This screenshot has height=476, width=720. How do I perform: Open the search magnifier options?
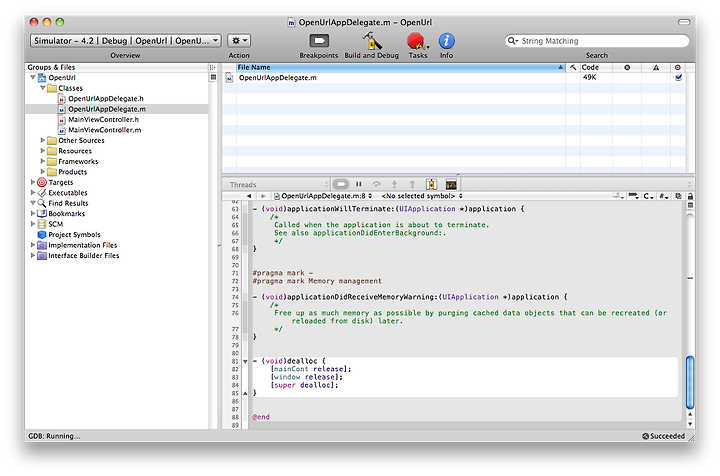click(512, 41)
